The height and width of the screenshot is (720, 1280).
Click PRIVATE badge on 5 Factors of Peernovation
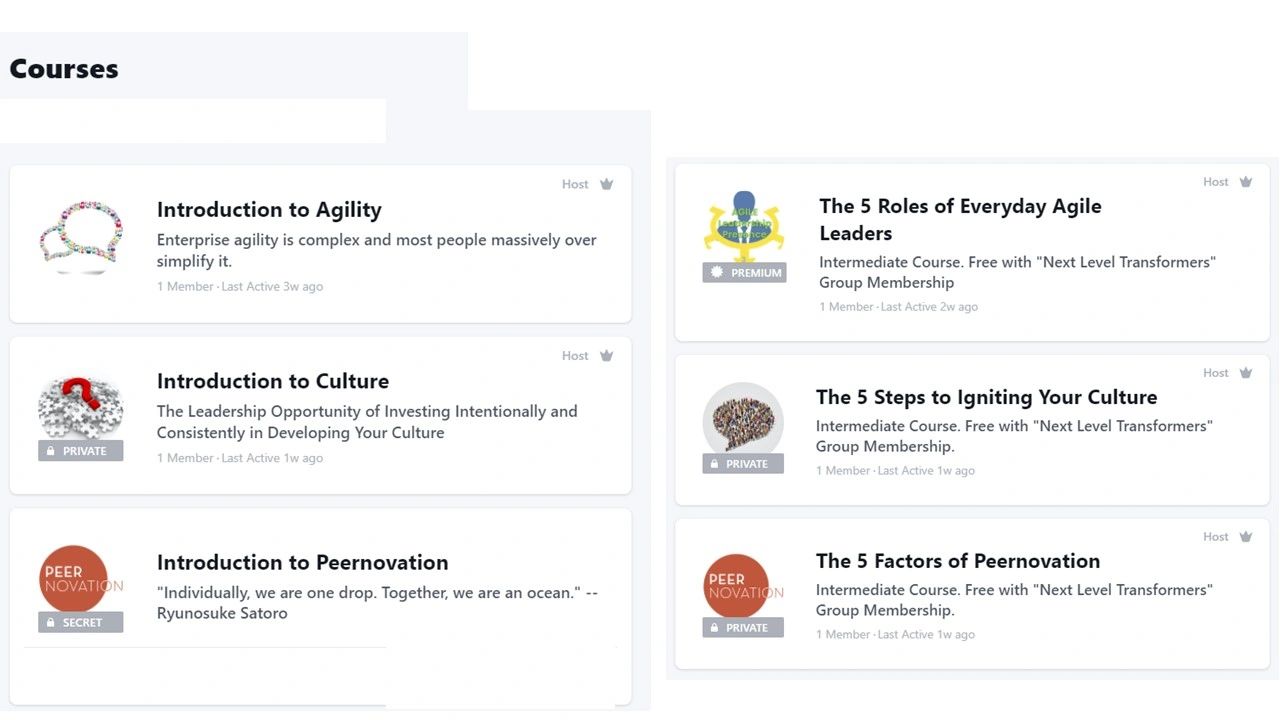pos(743,628)
